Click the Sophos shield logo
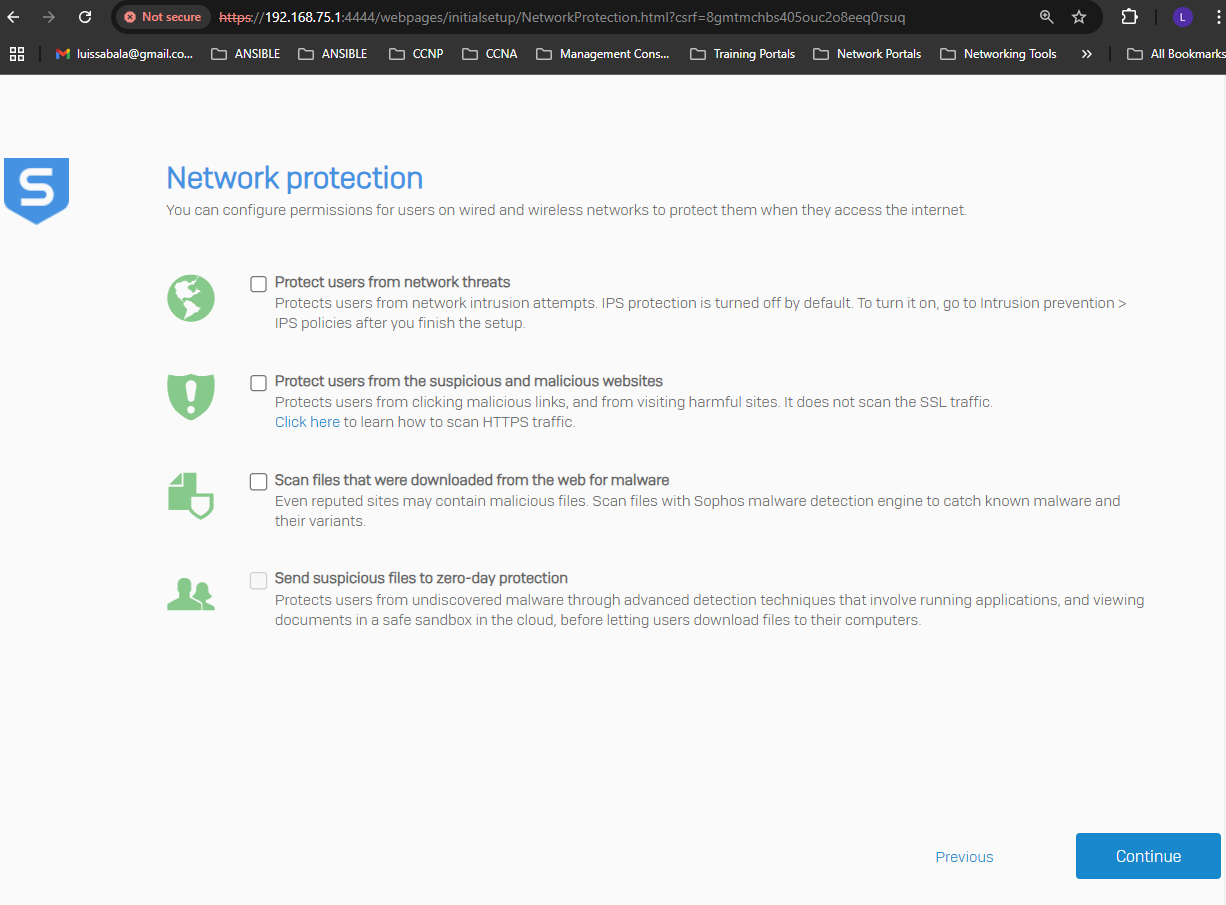Viewport: 1226px width, 905px height. coord(36,190)
